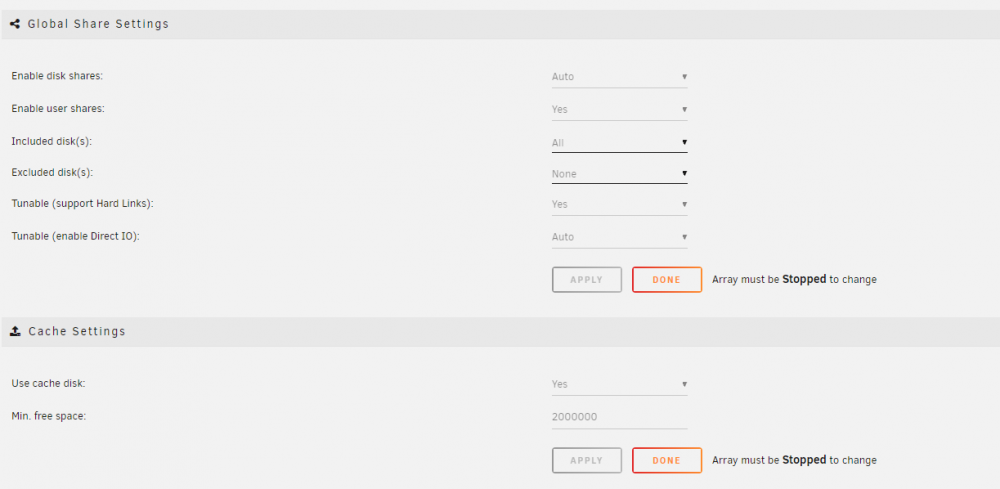Click Apply in Global Share Settings
The width and height of the screenshot is (1000, 489).
(x=587, y=280)
